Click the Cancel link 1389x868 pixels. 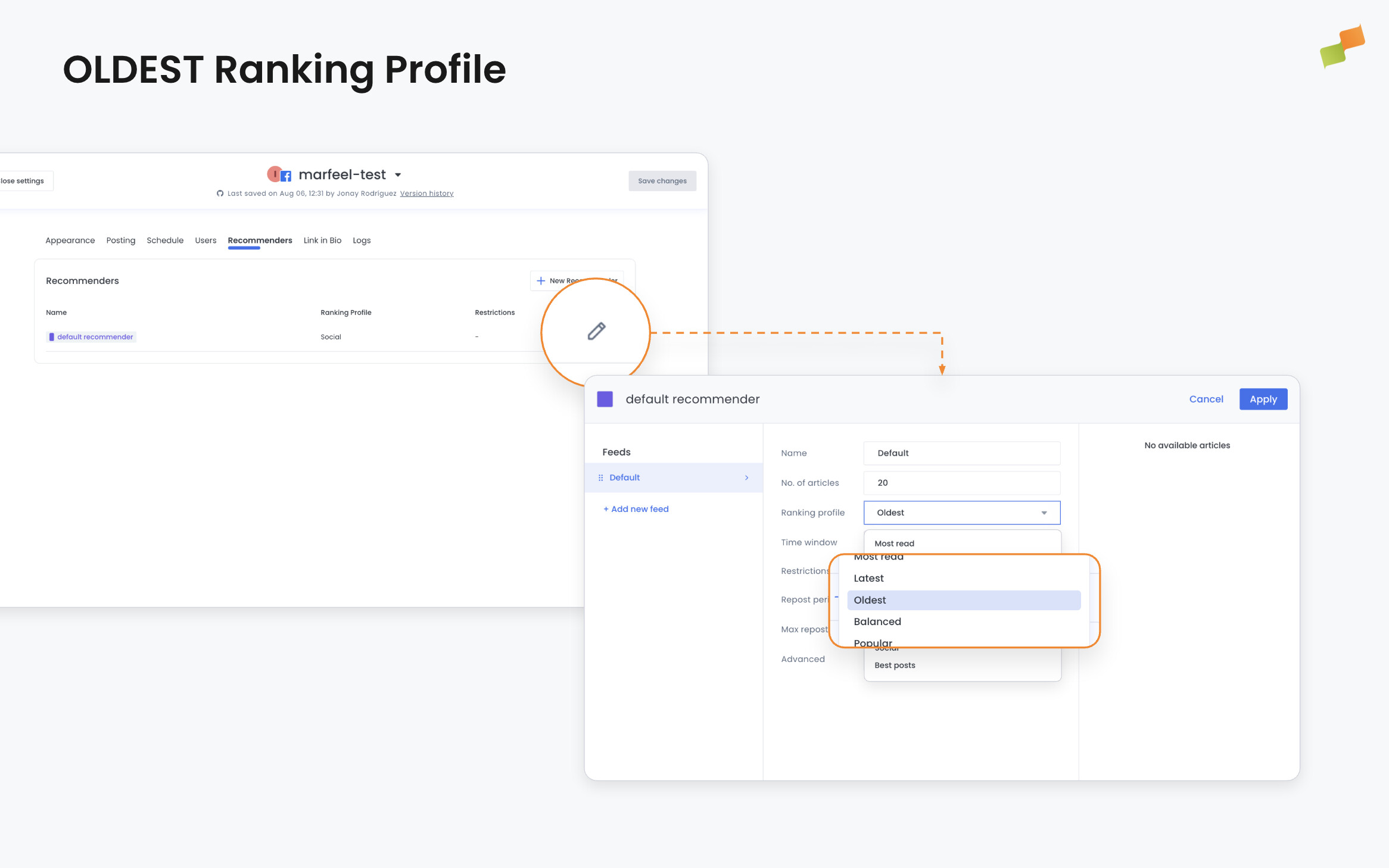coord(1206,399)
